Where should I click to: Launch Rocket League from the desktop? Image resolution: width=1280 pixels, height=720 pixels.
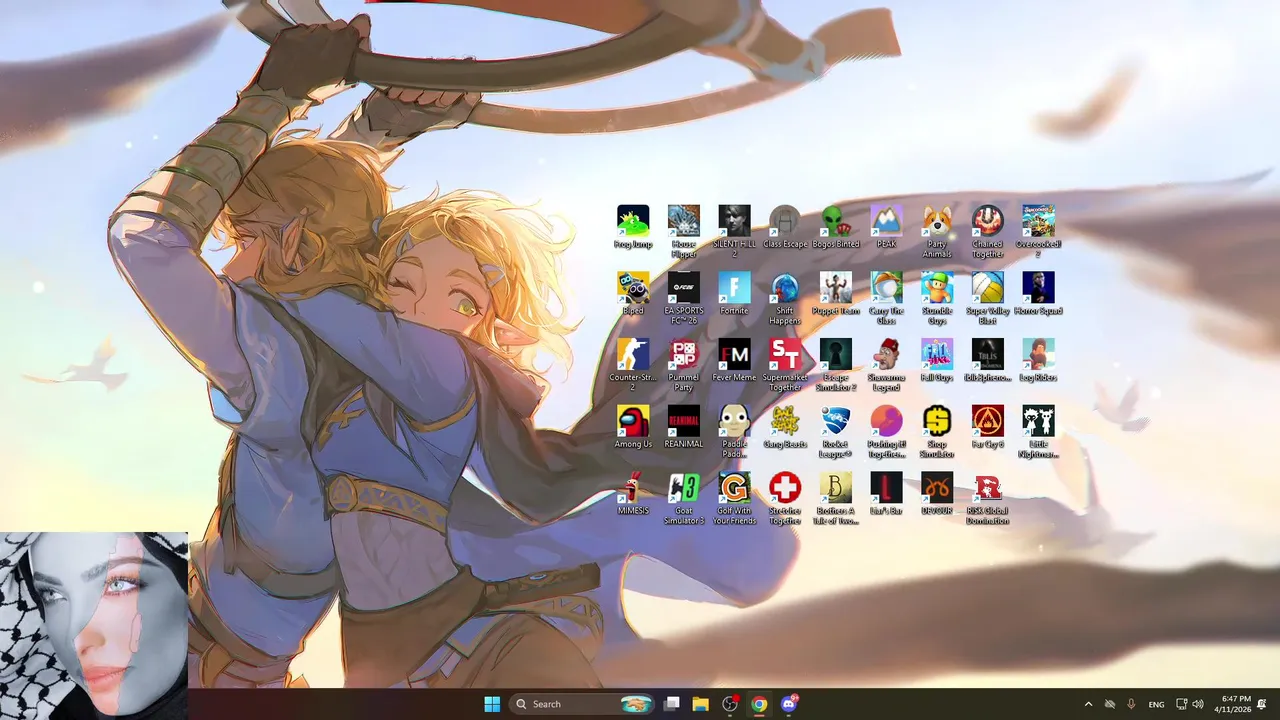coord(836,432)
